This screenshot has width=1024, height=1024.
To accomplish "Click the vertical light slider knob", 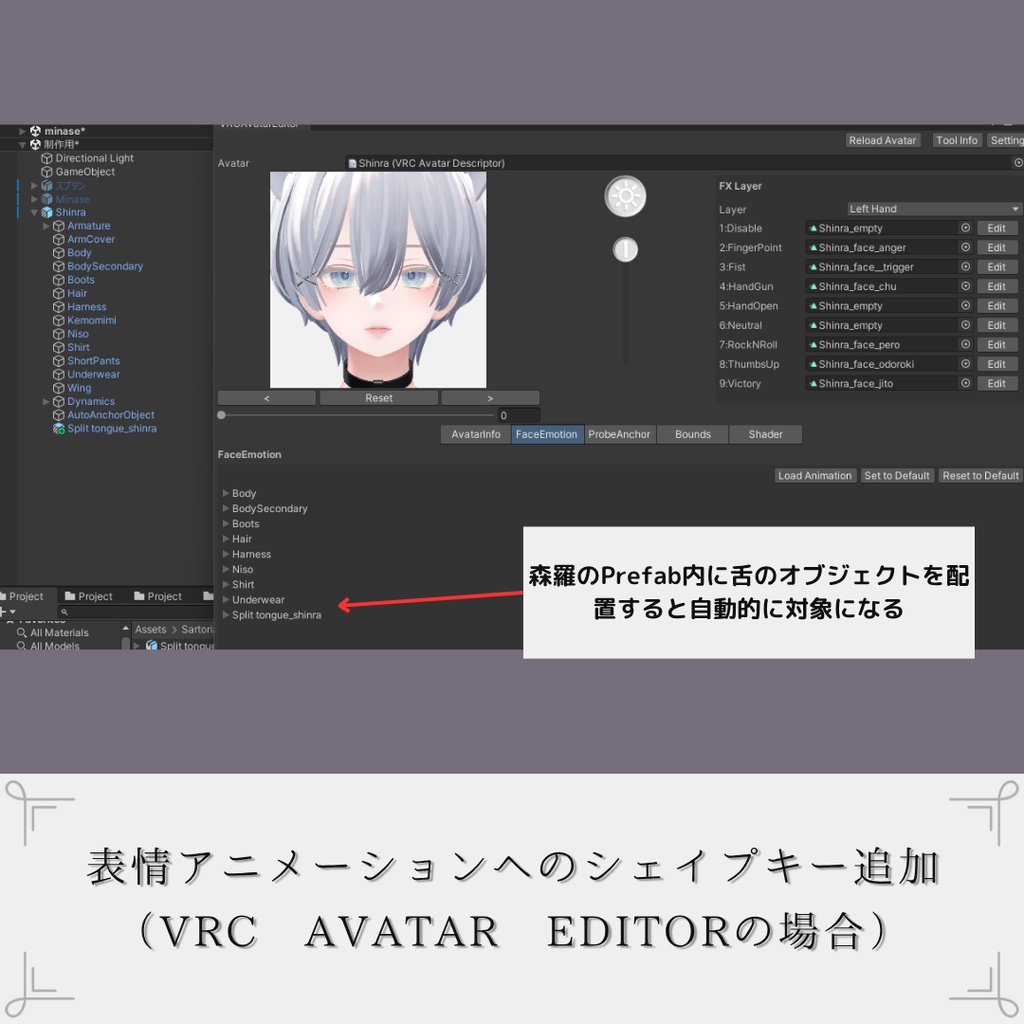I will tap(625, 249).
